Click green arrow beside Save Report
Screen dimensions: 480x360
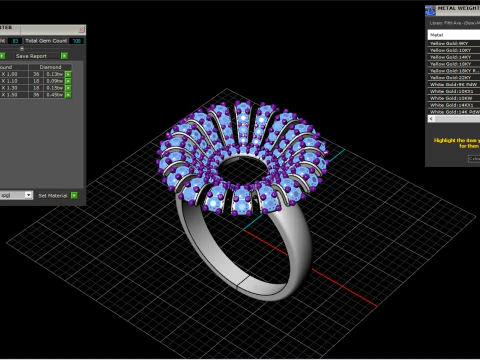coord(64,56)
